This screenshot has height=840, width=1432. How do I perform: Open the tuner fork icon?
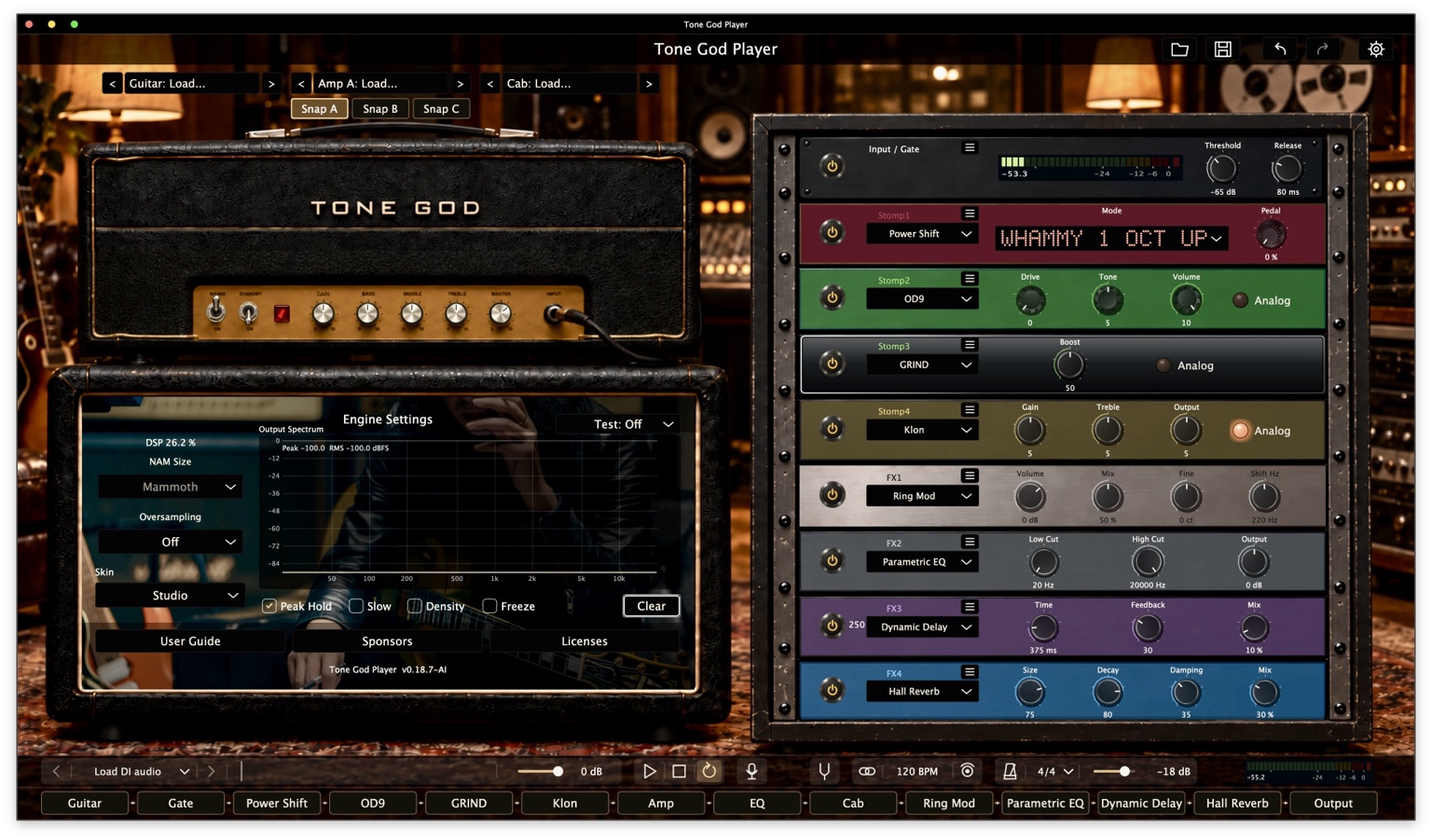click(x=824, y=772)
